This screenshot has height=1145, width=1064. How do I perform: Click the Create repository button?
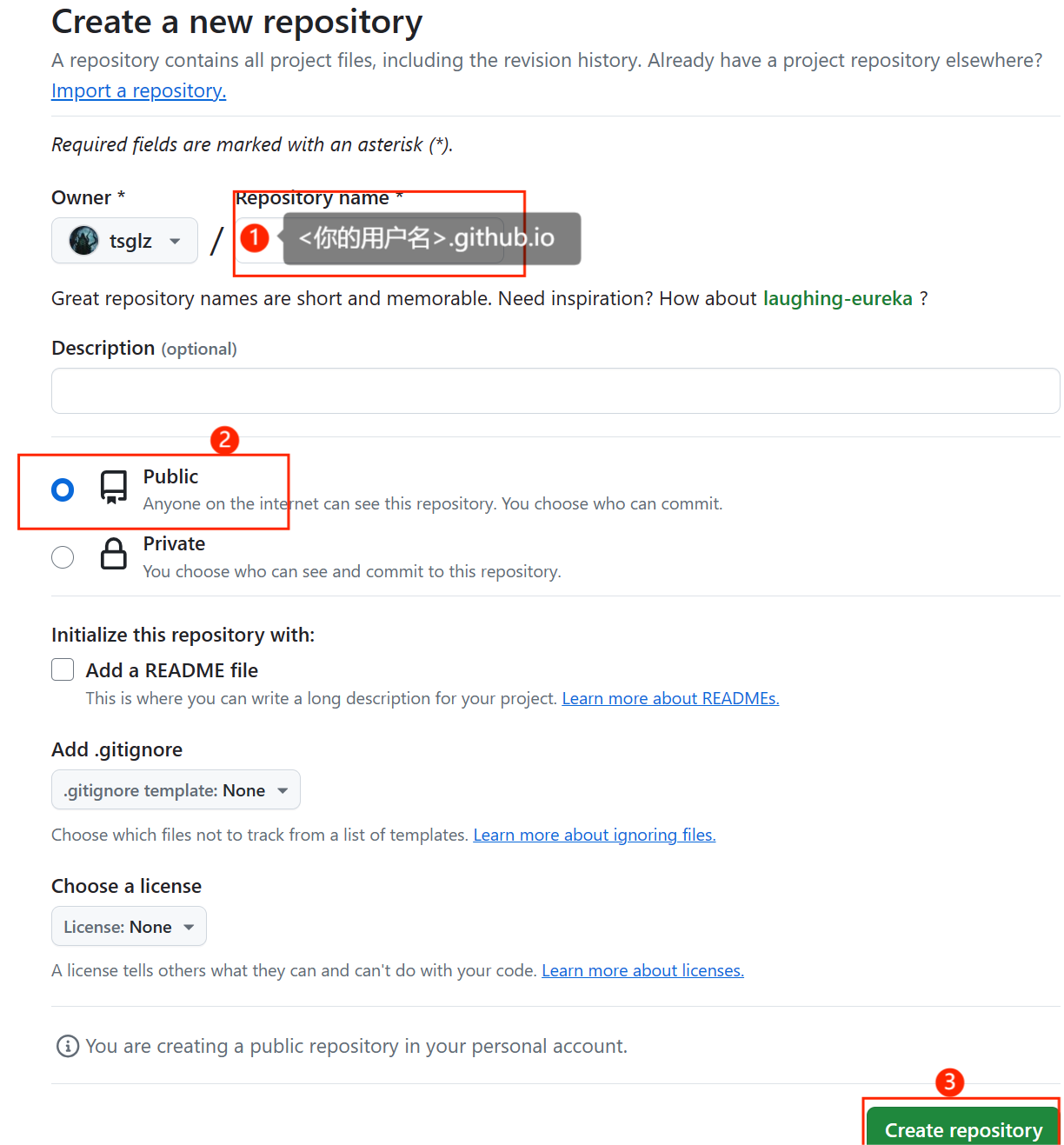pyautogui.click(x=963, y=1129)
